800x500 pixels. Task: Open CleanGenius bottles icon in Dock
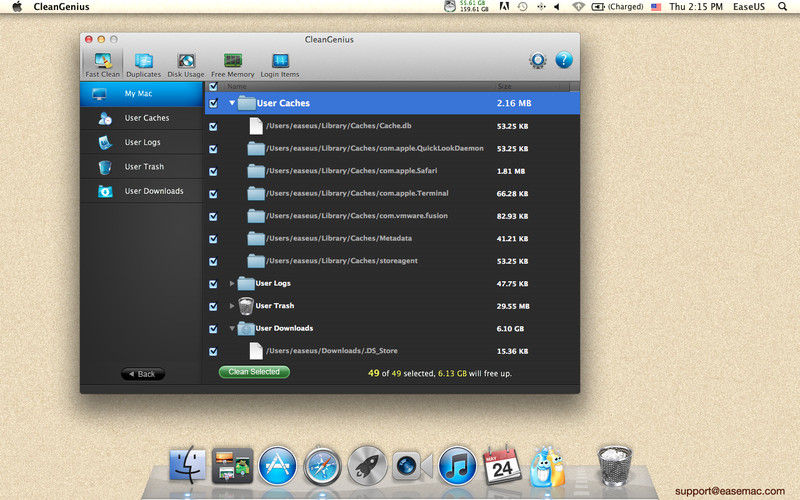point(547,466)
